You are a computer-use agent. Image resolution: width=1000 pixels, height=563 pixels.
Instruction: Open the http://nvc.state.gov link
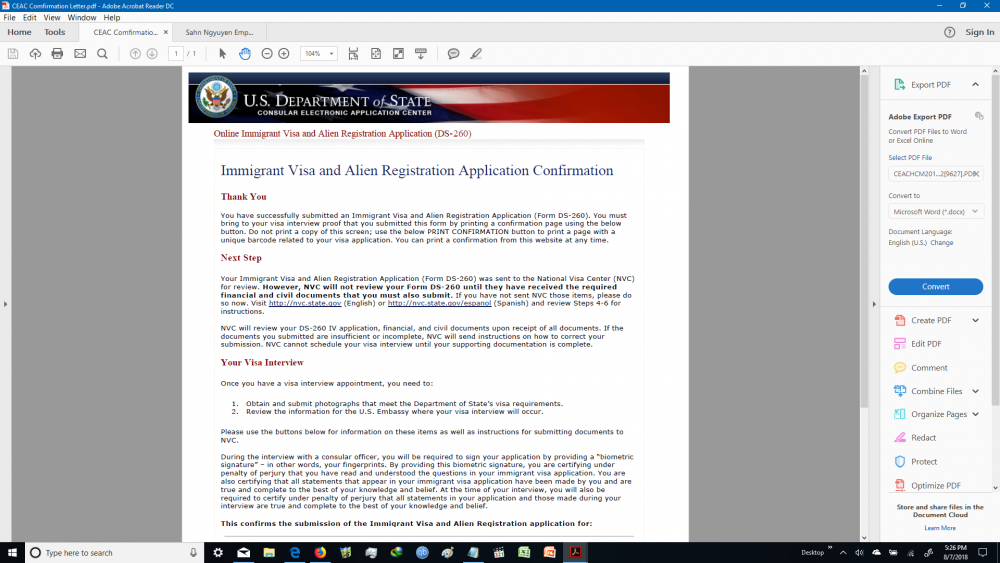[305, 303]
